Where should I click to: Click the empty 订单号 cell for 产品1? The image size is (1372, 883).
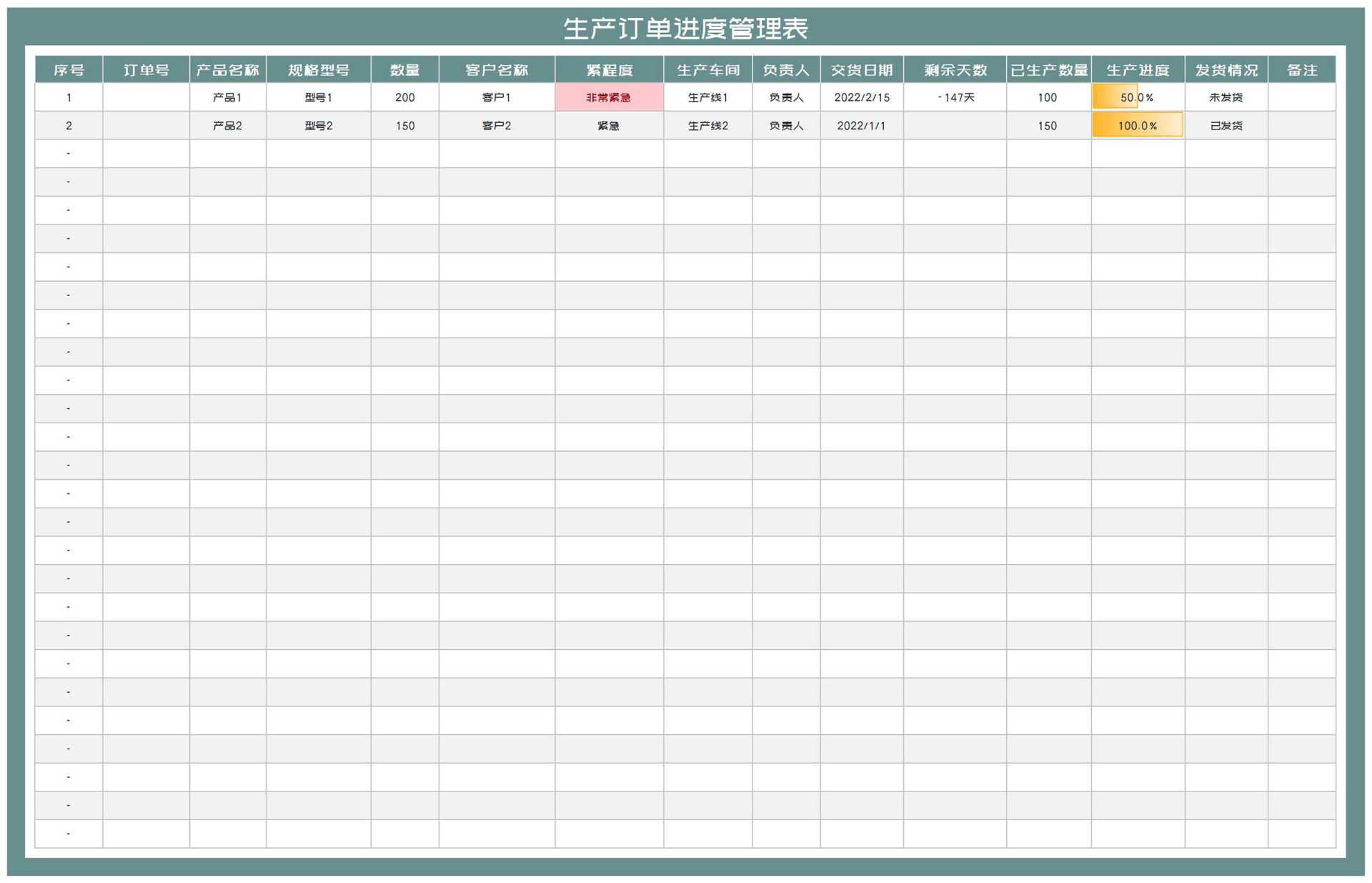[x=146, y=97]
